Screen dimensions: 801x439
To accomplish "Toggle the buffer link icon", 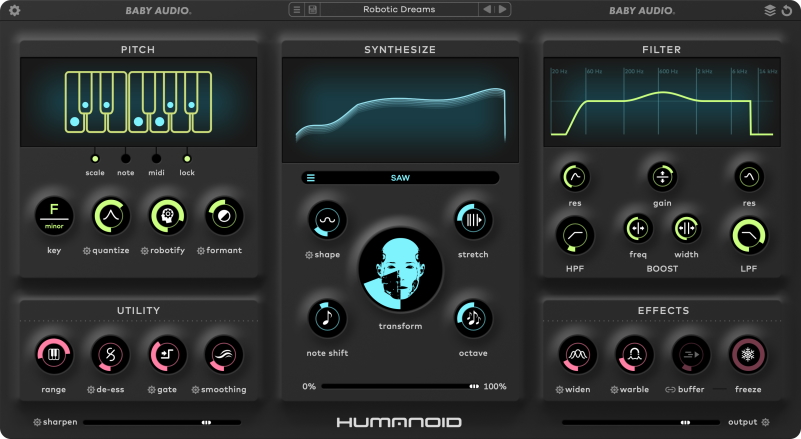I will coord(670,390).
